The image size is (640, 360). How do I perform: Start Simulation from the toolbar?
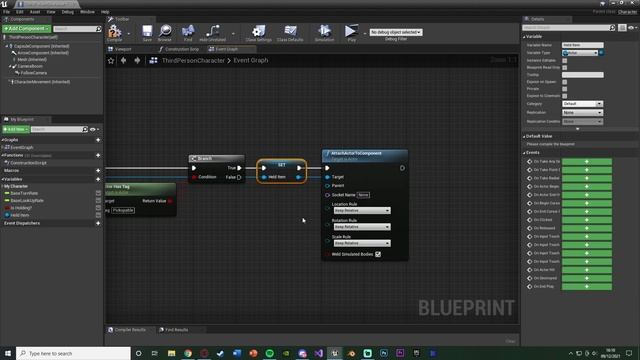(324, 33)
